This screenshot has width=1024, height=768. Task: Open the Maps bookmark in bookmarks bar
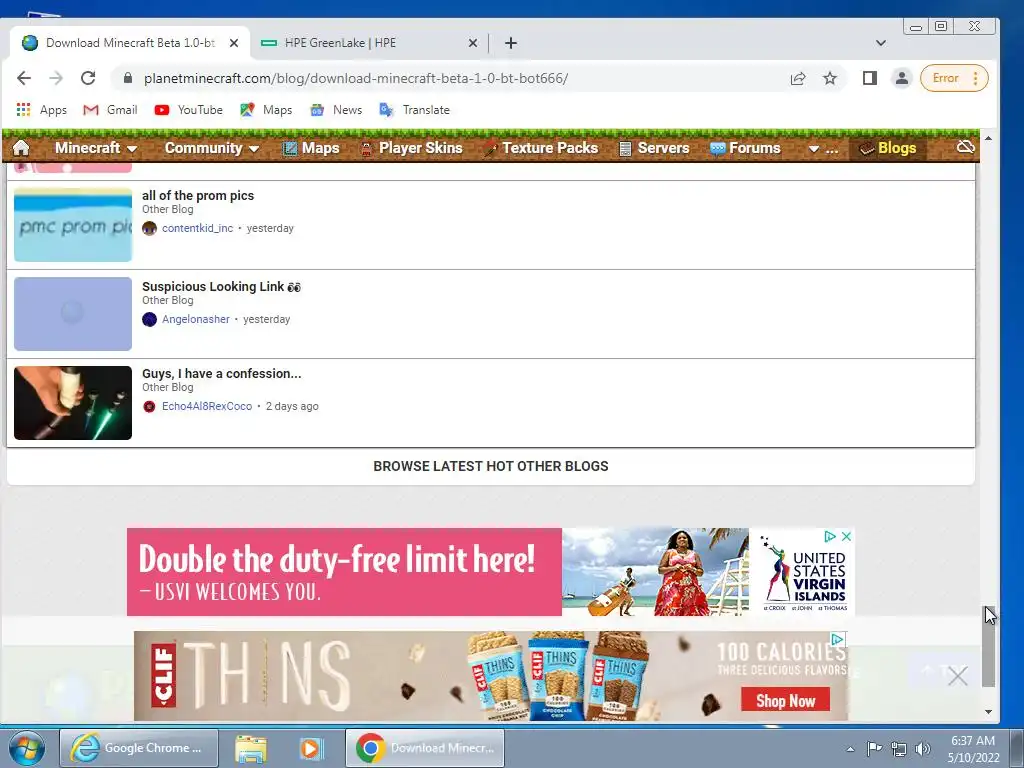point(266,110)
